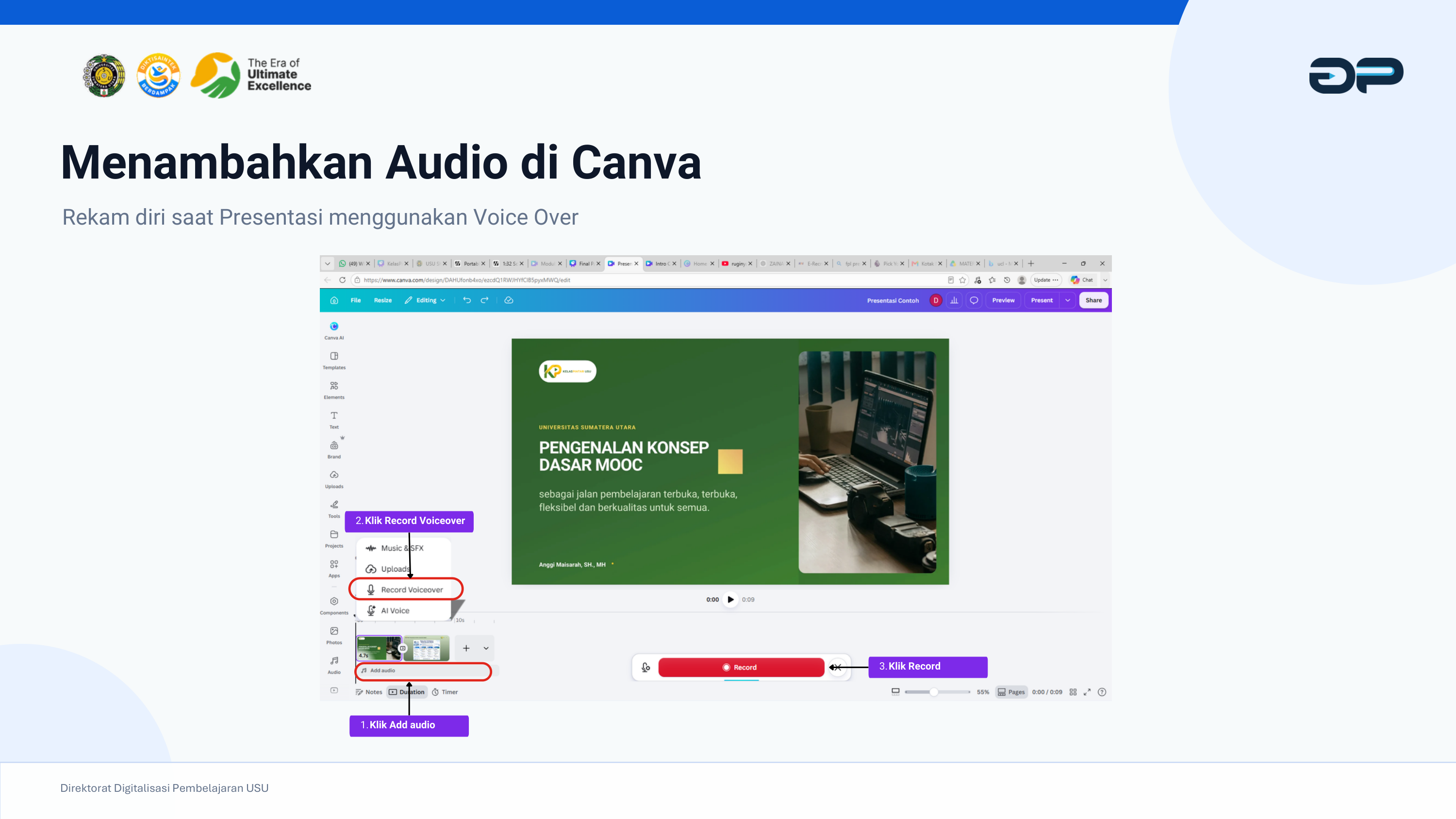Image resolution: width=1456 pixels, height=819 pixels.
Task: Open the File menu
Action: point(356,300)
